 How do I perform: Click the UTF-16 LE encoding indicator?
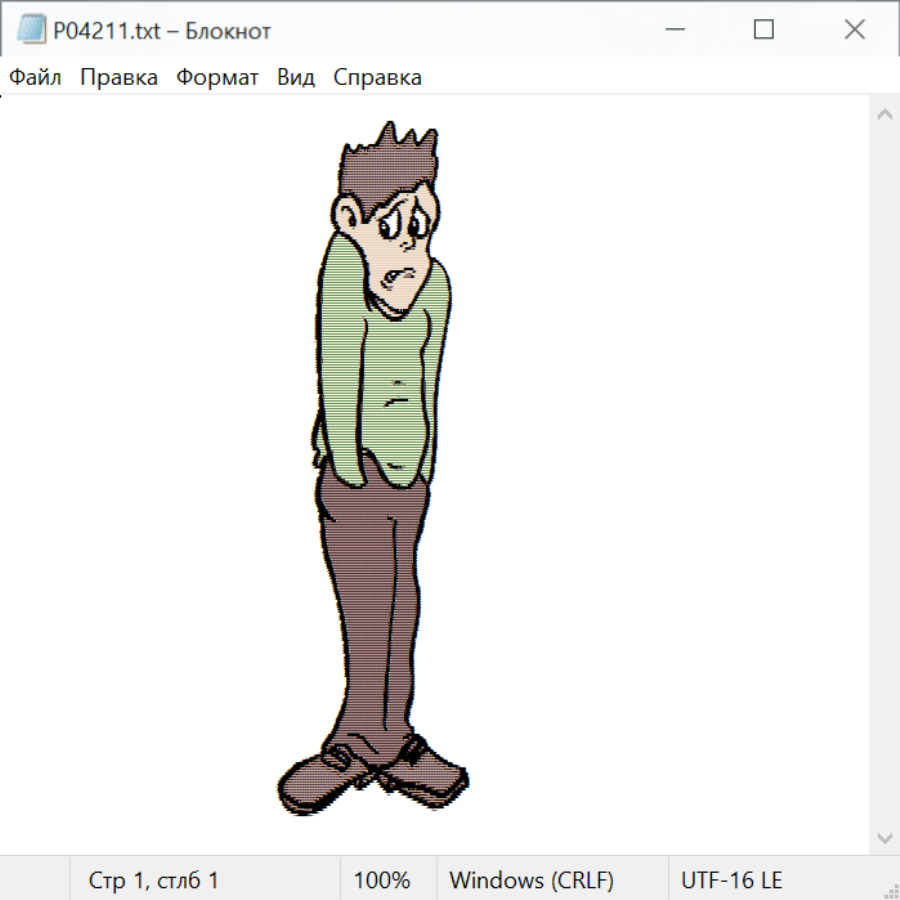[x=732, y=880]
